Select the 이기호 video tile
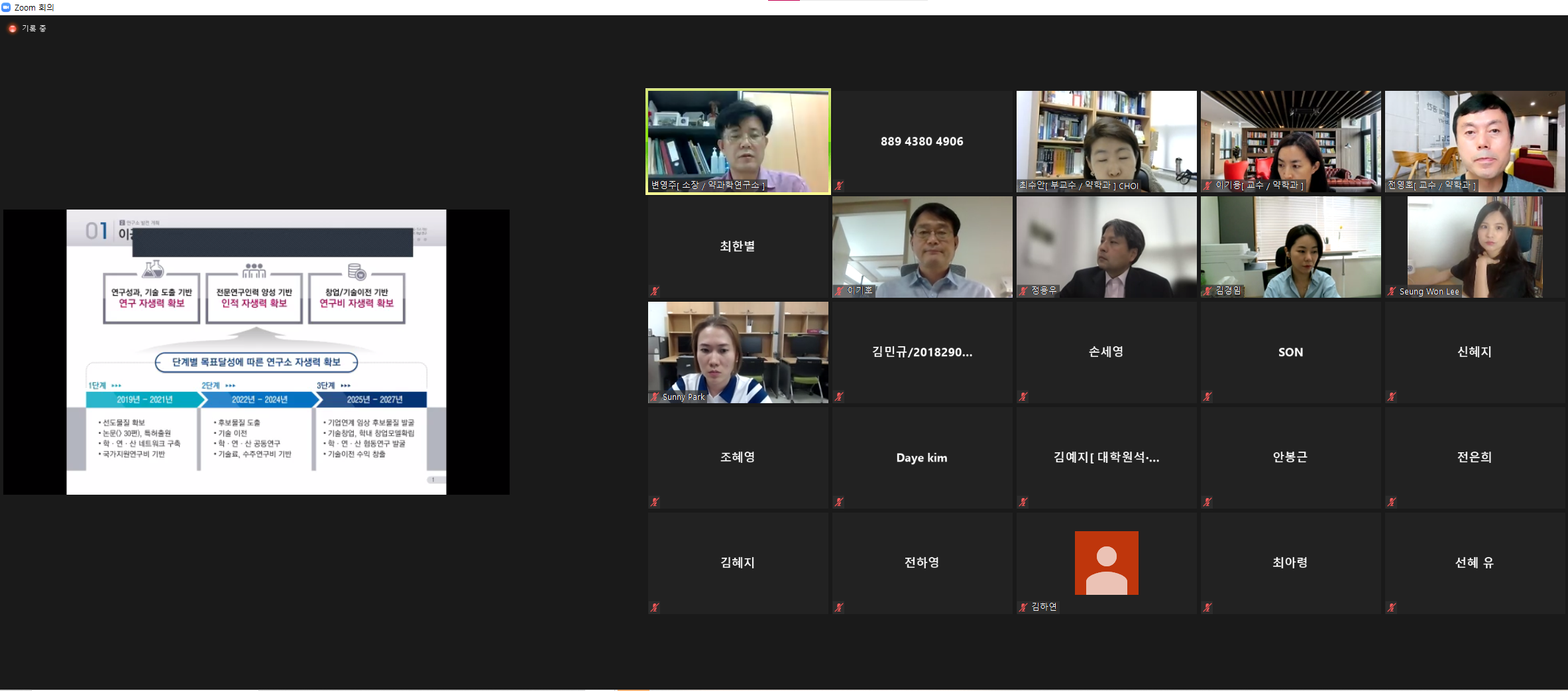The image size is (1568, 691). [922, 247]
